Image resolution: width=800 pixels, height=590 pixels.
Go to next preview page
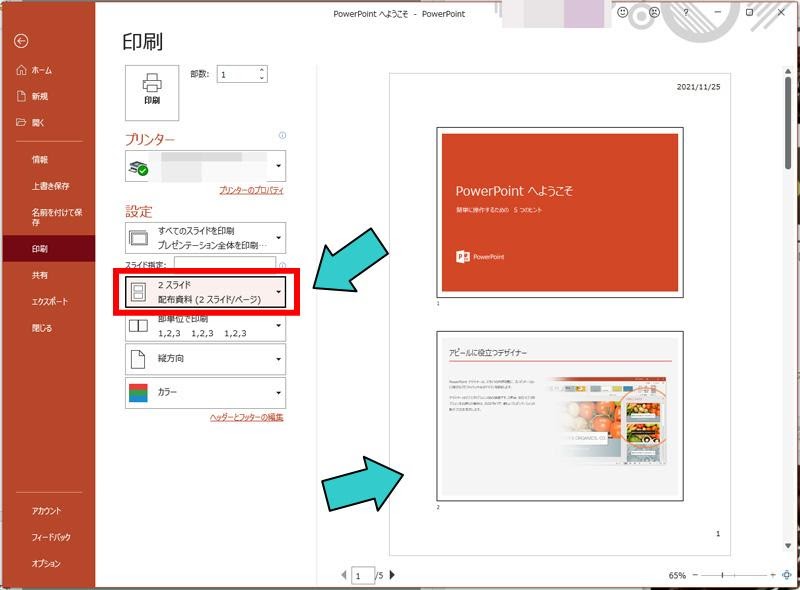(x=392, y=575)
